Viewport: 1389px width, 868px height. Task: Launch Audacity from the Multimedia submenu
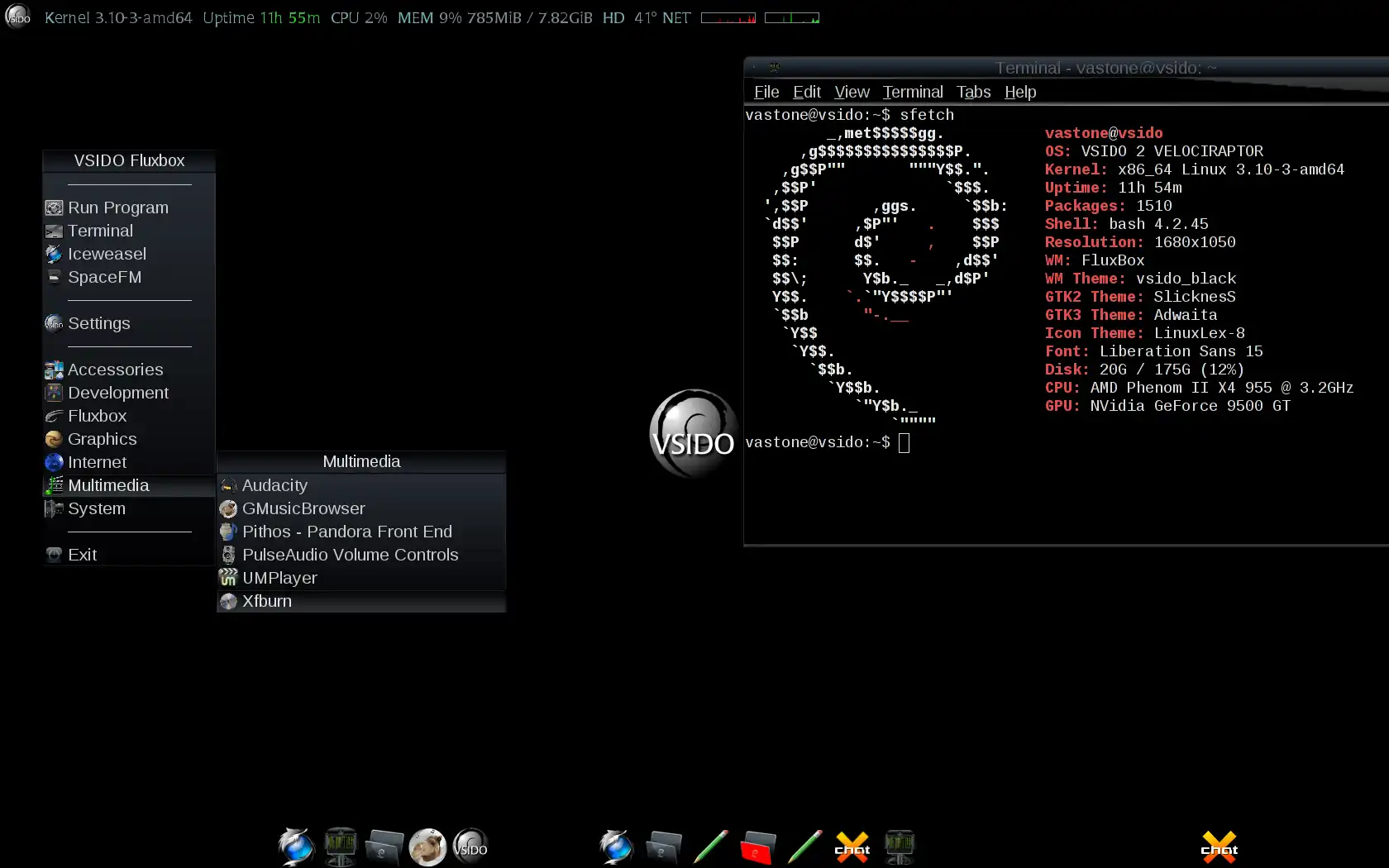tap(361, 485)
